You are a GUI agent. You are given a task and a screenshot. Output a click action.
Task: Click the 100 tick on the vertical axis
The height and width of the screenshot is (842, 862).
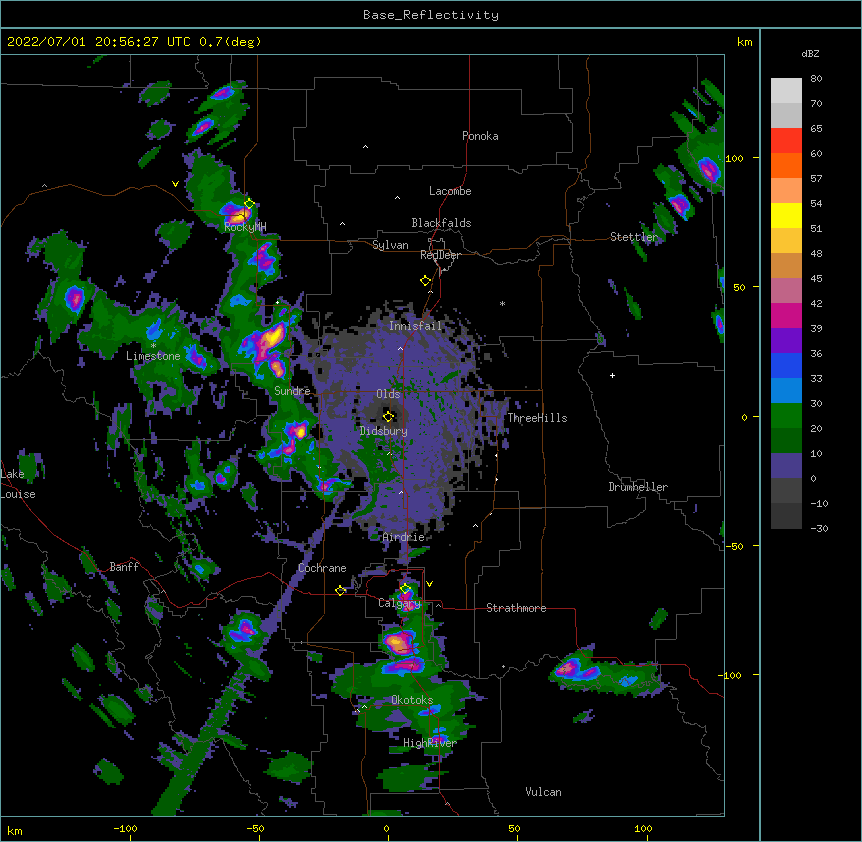(734, 158)
